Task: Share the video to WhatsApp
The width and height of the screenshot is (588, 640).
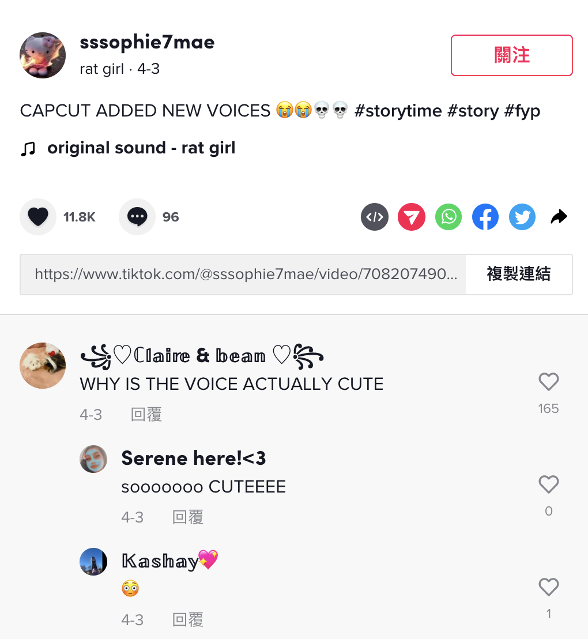Action: click(x=448, y=217)
